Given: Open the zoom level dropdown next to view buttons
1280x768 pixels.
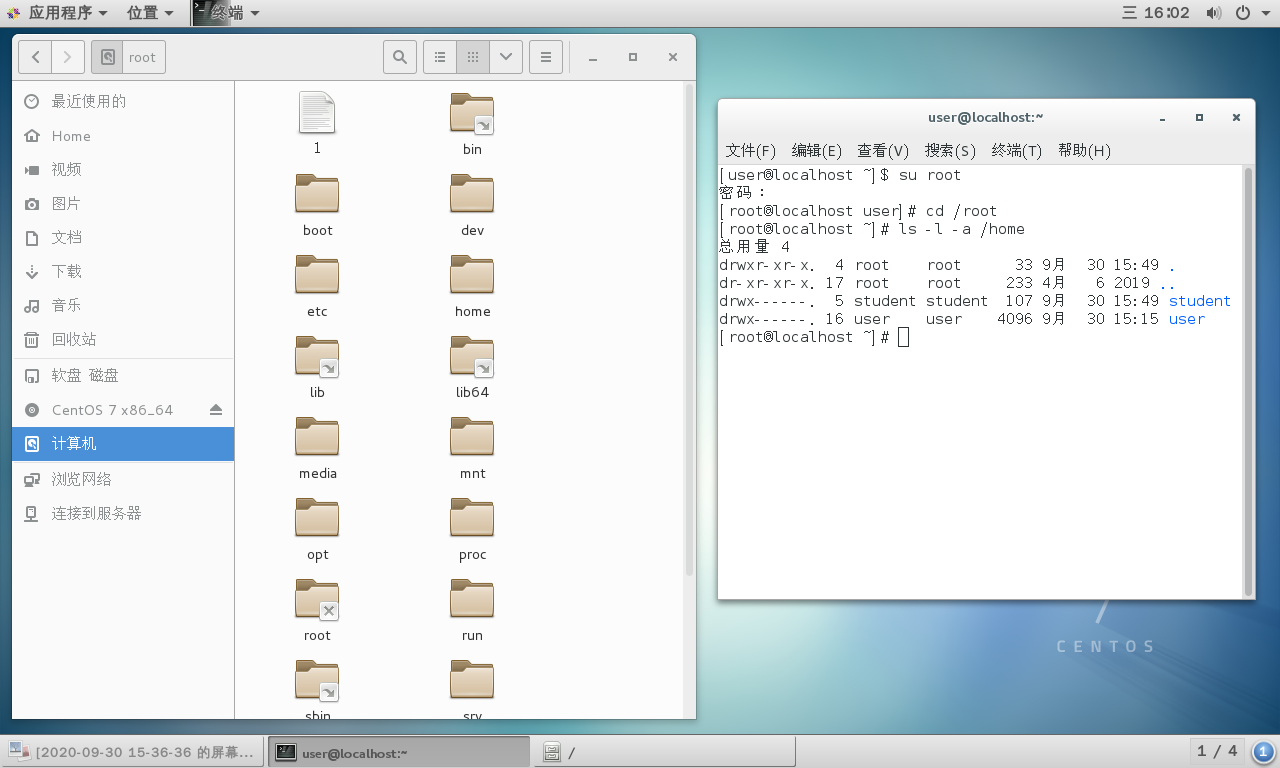Looking at the screenshot, I should pos(506,57).
